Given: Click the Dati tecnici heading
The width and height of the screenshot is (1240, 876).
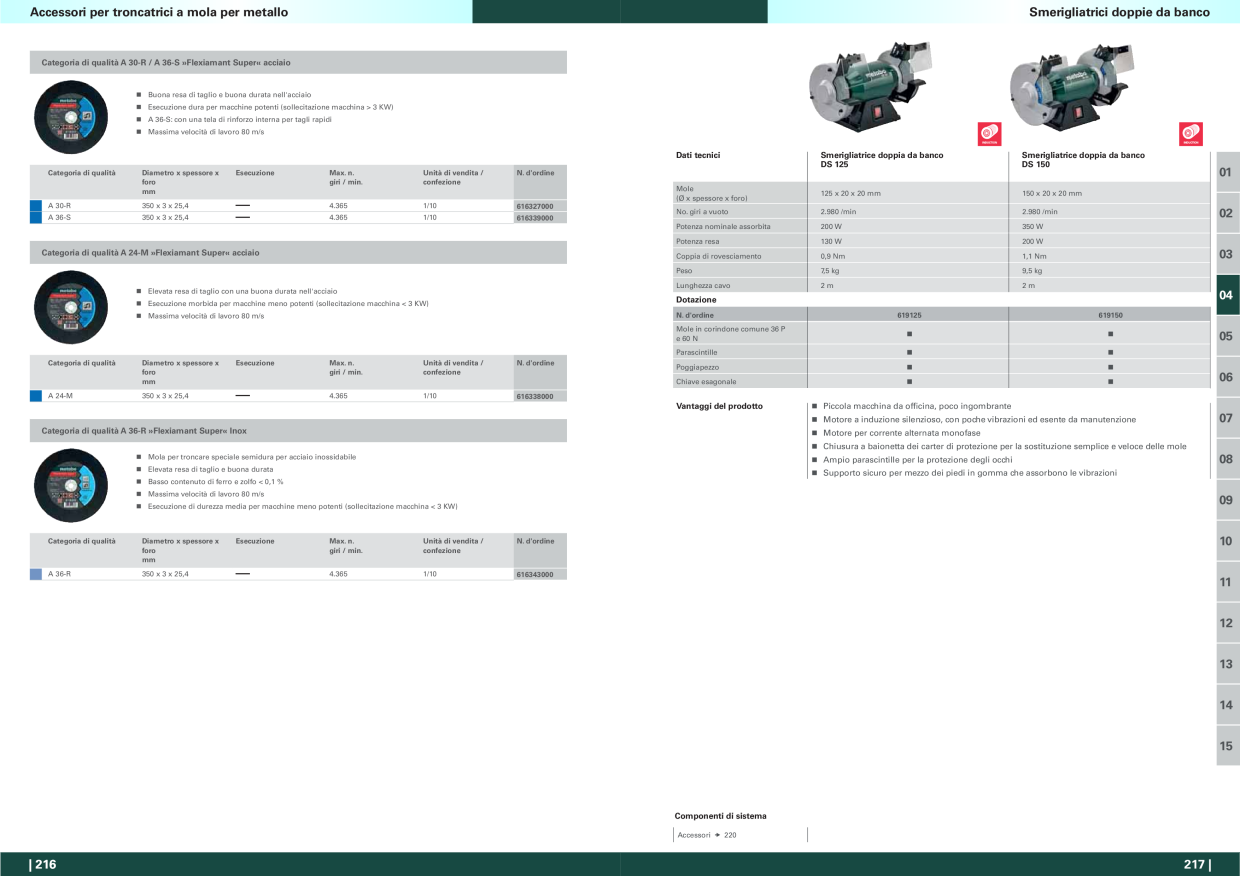Looking at the screenshot, I should (x=698, y=155).
